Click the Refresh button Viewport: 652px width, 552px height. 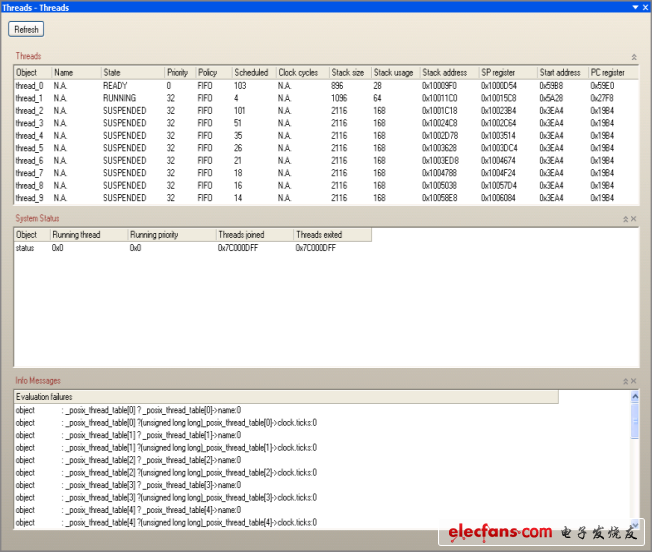pos(26,30)
